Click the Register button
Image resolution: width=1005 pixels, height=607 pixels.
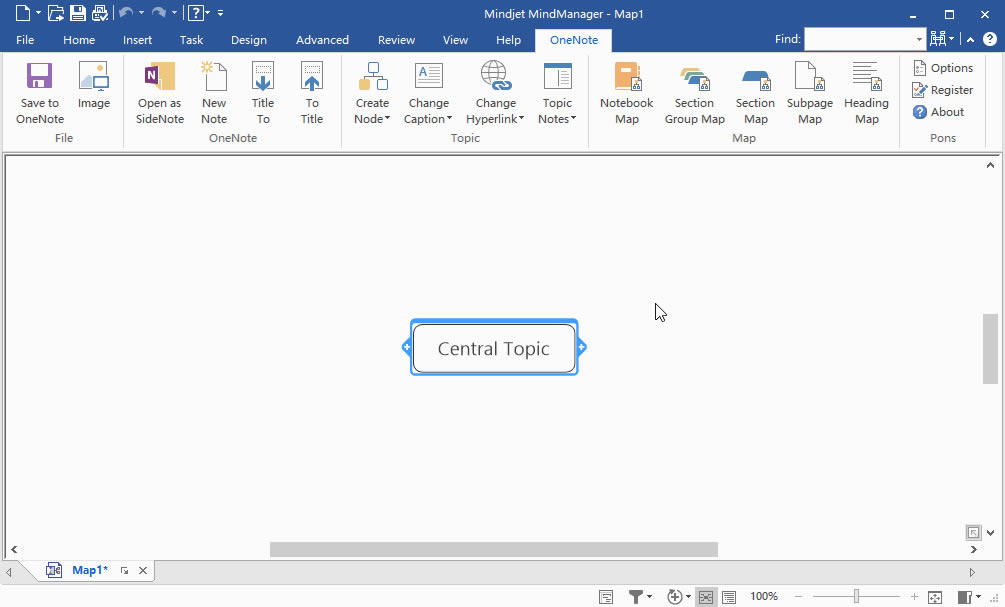(942, 89)
